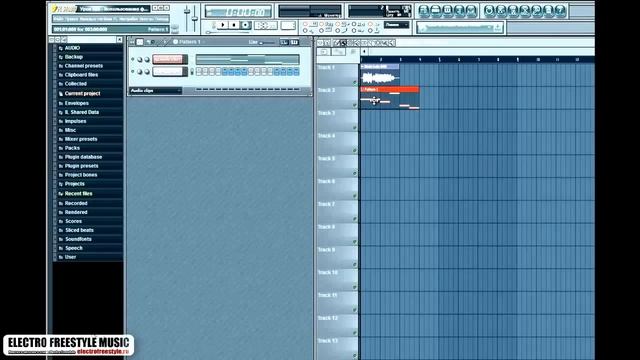
Task: Open the Soundfonts folder
Action: [x=78, y=239]
